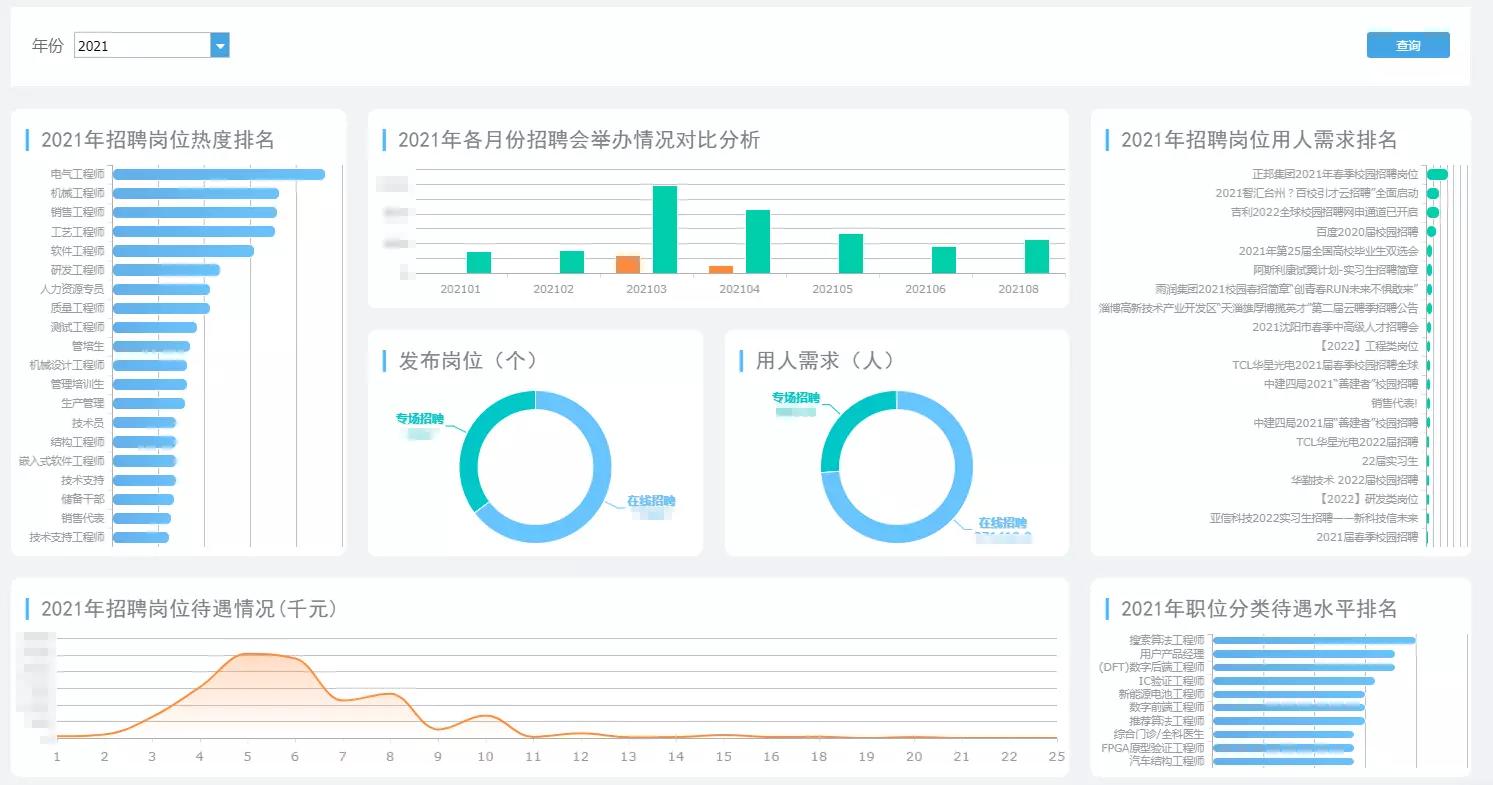Click the IC验证工程师 bar
This screenshot has width=1493, height=785.
pos(1293,681)
